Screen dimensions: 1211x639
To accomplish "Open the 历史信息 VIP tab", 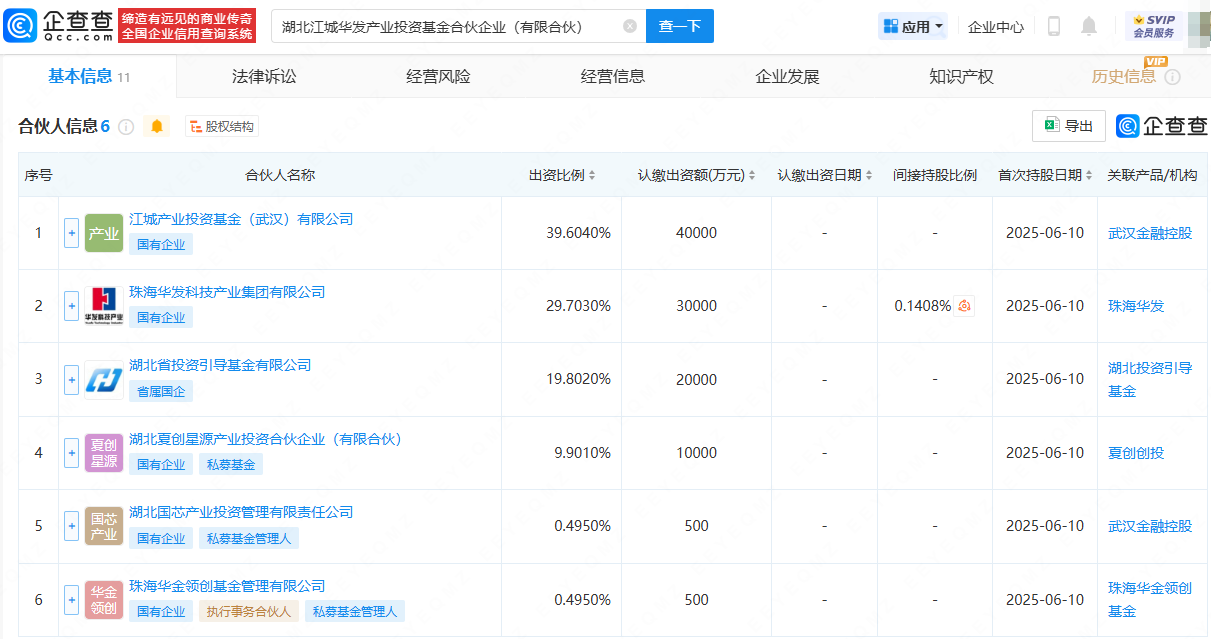I will coord(1124,77).
